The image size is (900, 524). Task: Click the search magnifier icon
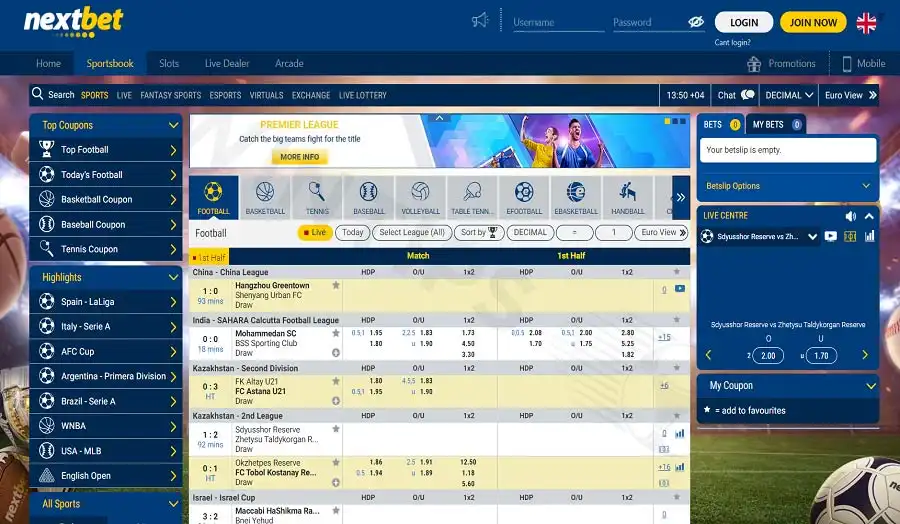(x=38, y=94)
